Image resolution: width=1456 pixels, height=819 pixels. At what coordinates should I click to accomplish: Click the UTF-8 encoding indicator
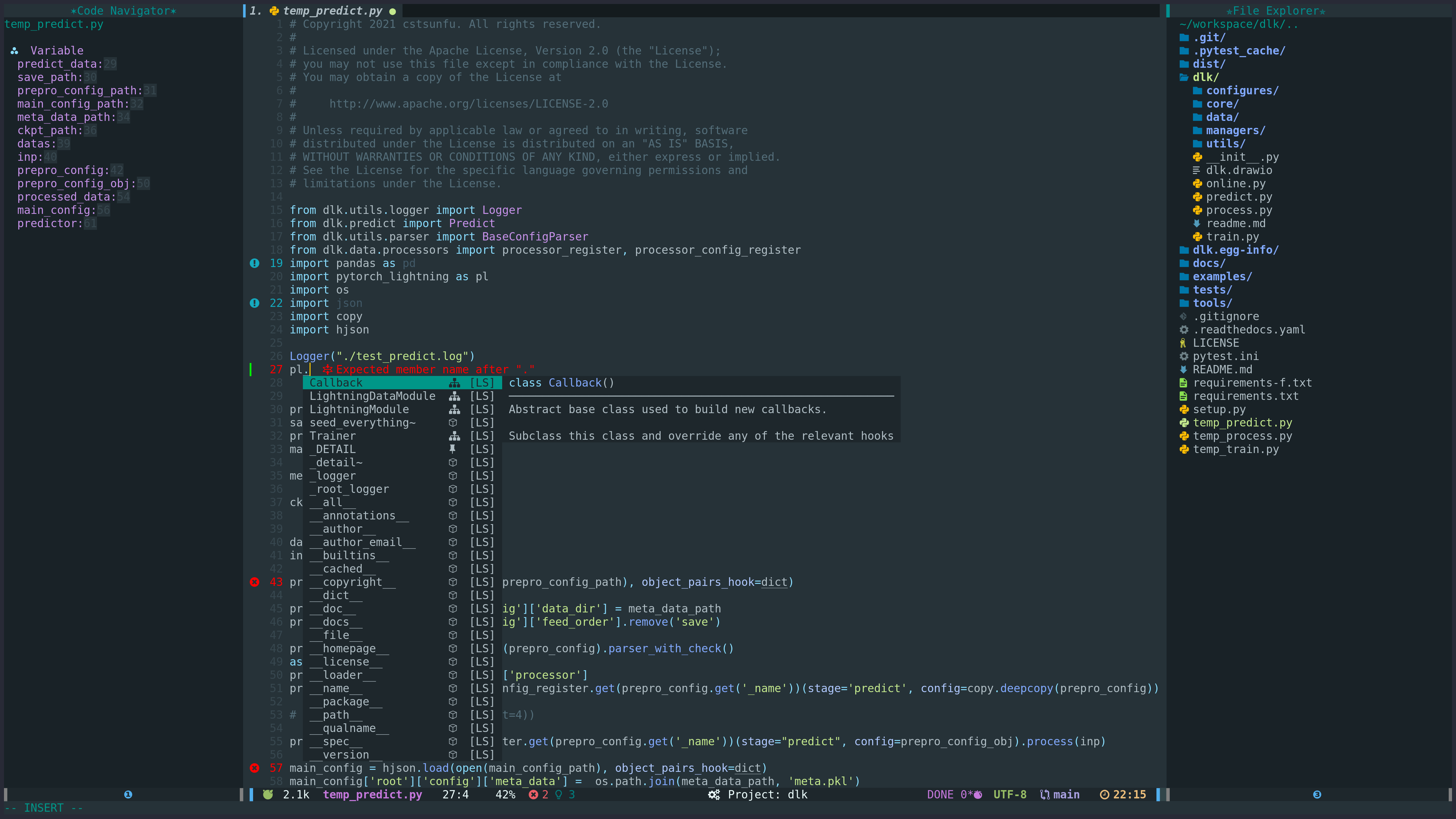(1010, 794)
